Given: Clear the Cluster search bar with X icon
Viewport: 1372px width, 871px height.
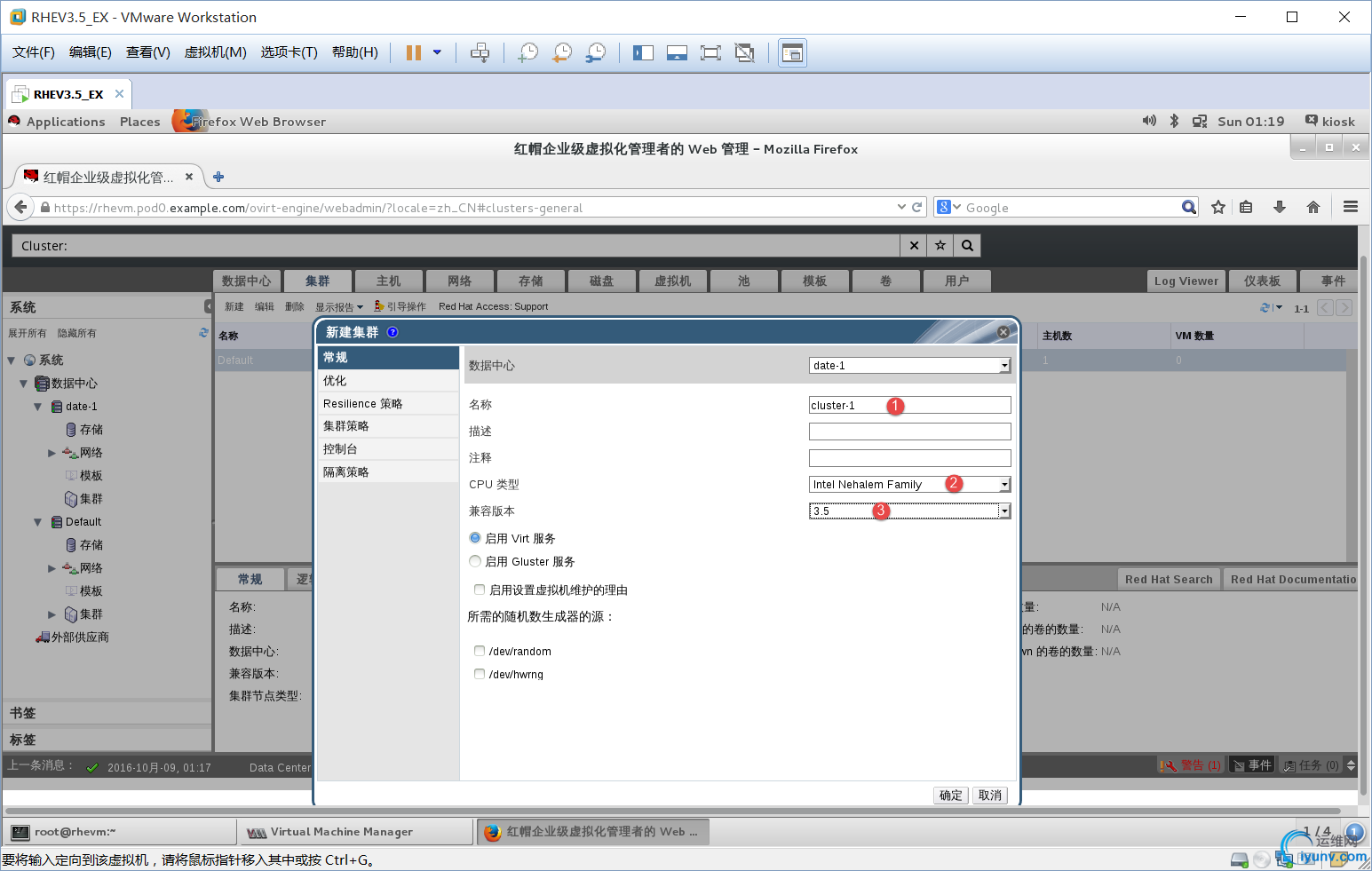Looking at the screenshot, I should point(914,245).
